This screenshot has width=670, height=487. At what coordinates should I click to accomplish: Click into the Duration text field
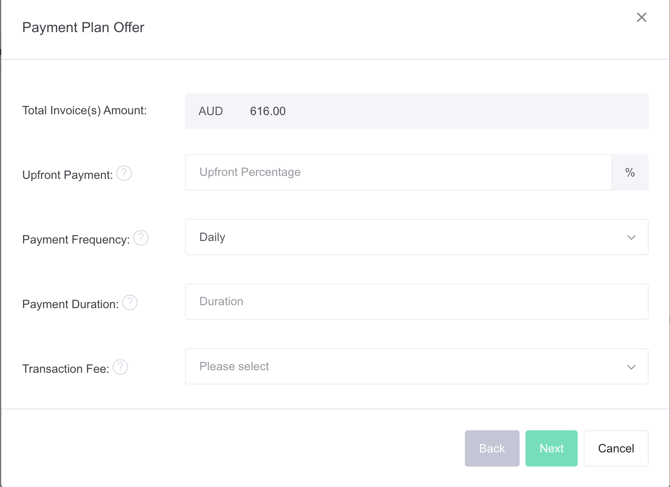(x=416, y=301)
